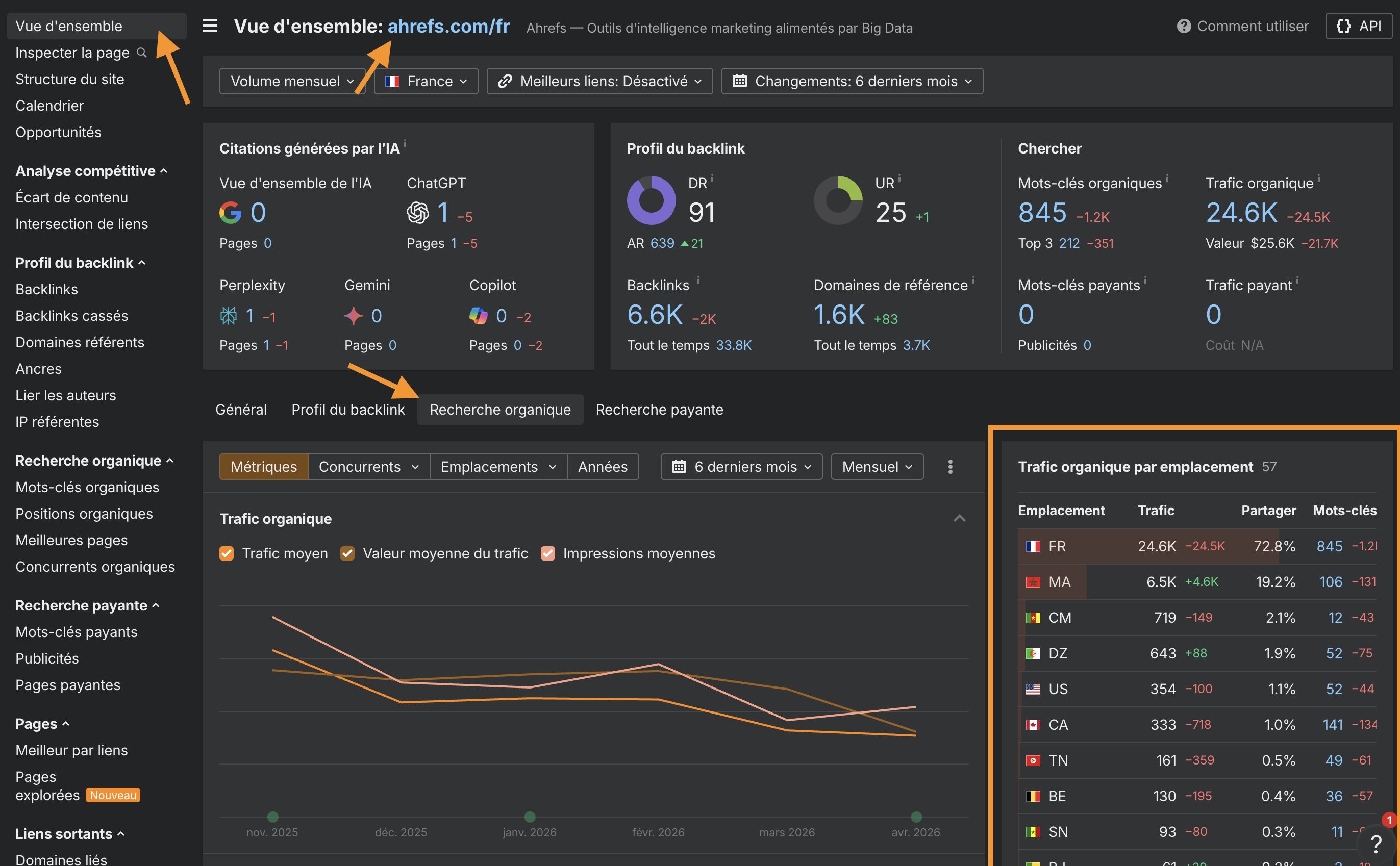
Task: Uncheck Valeur moyenne du trafic
Action: coord(348,553)
